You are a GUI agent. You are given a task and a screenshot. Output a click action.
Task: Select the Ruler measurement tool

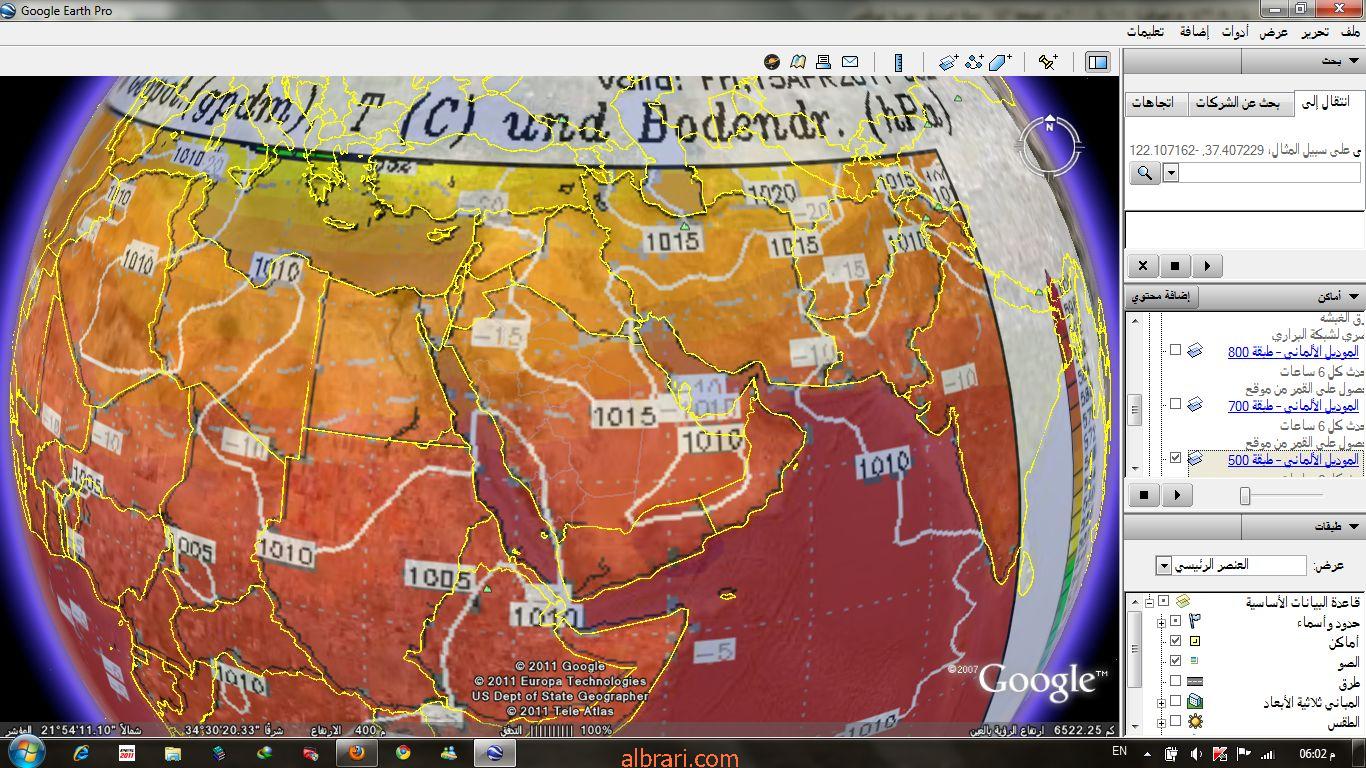(x=898, y=62)
